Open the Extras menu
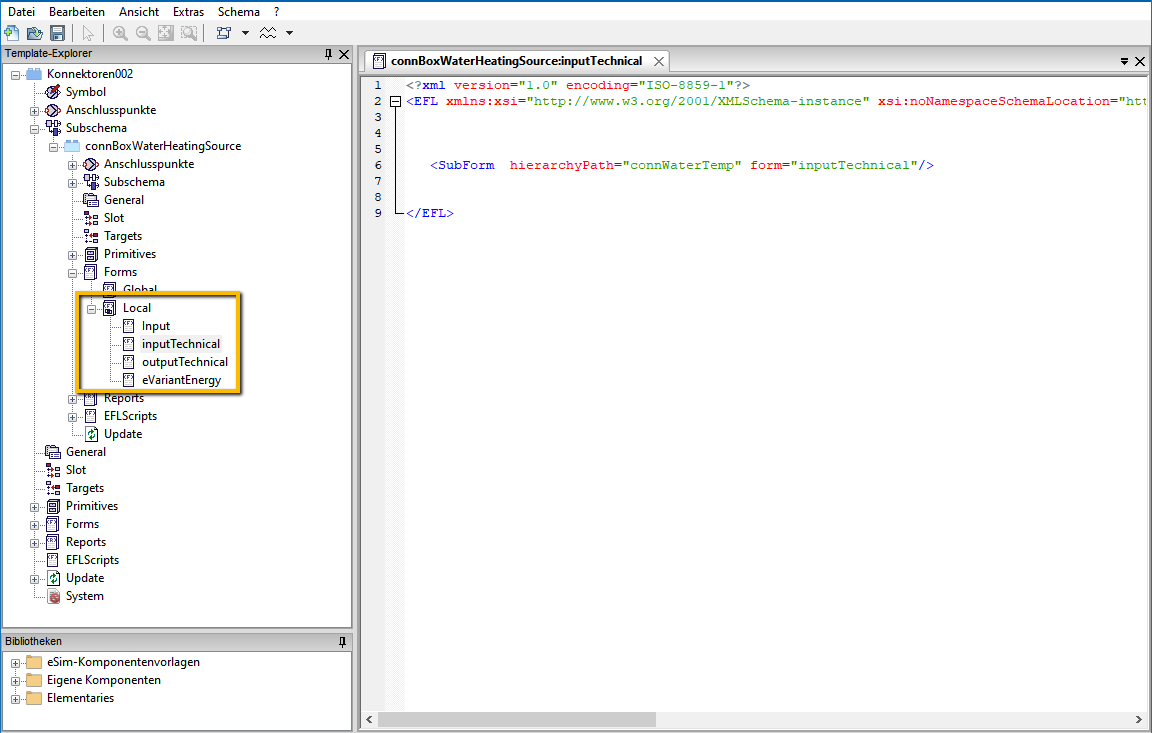Image resolution: width=1152 pixels, height=733 pixels. 189,12
